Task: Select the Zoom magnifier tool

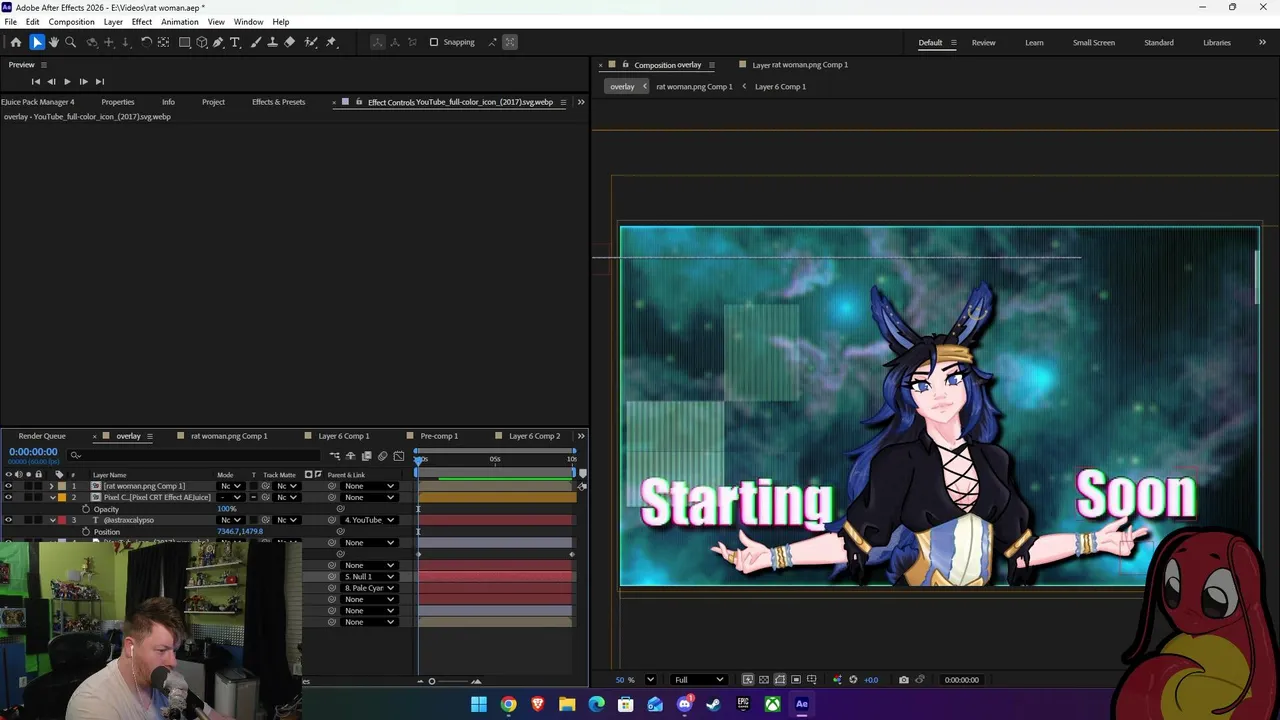Action: pos(70,42)
